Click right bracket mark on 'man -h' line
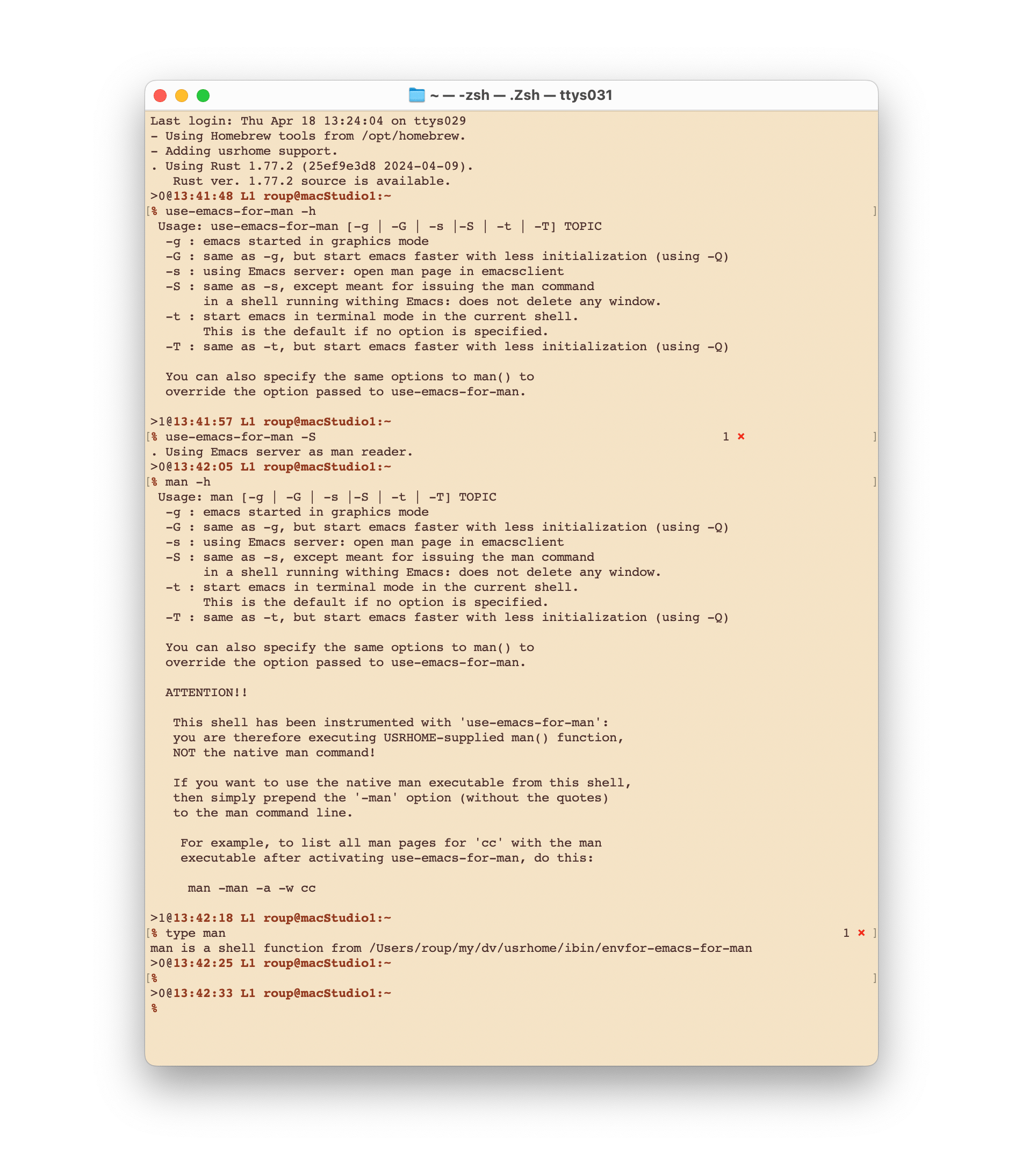This screenshot has width=1036, height=1156. [x=874, y=482]
